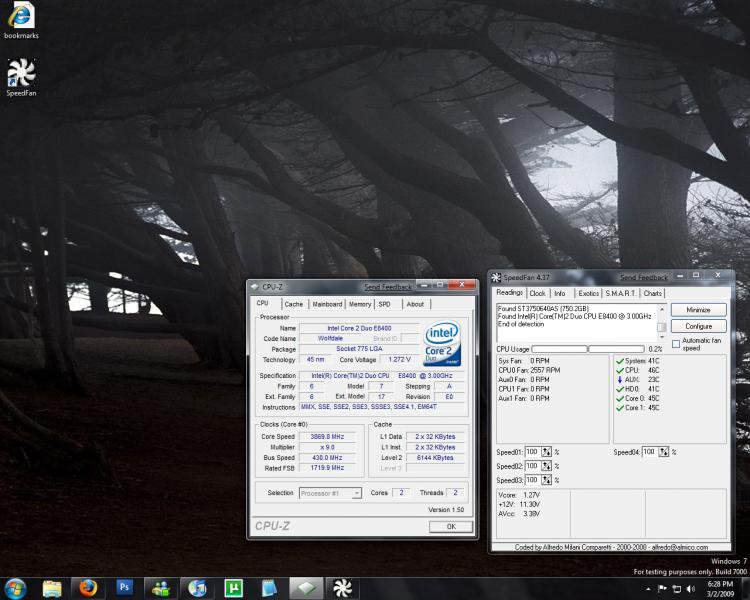Click the SpeedFan log scrollbar down arrow

[662, 337]
